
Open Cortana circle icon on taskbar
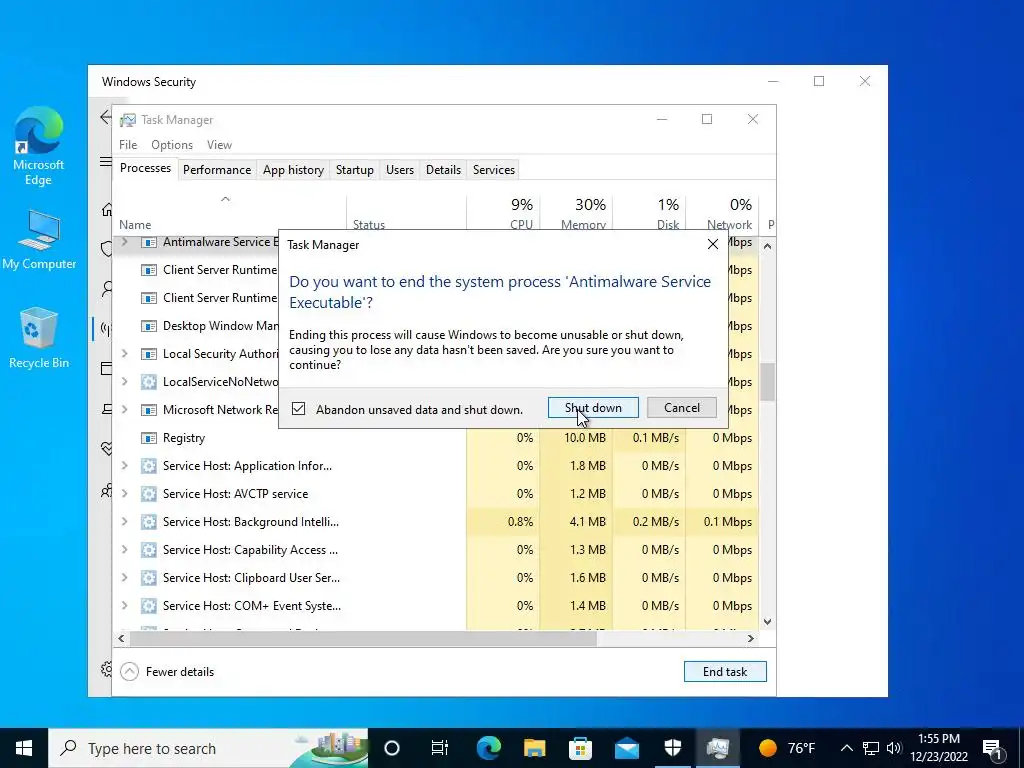[392, 748]
